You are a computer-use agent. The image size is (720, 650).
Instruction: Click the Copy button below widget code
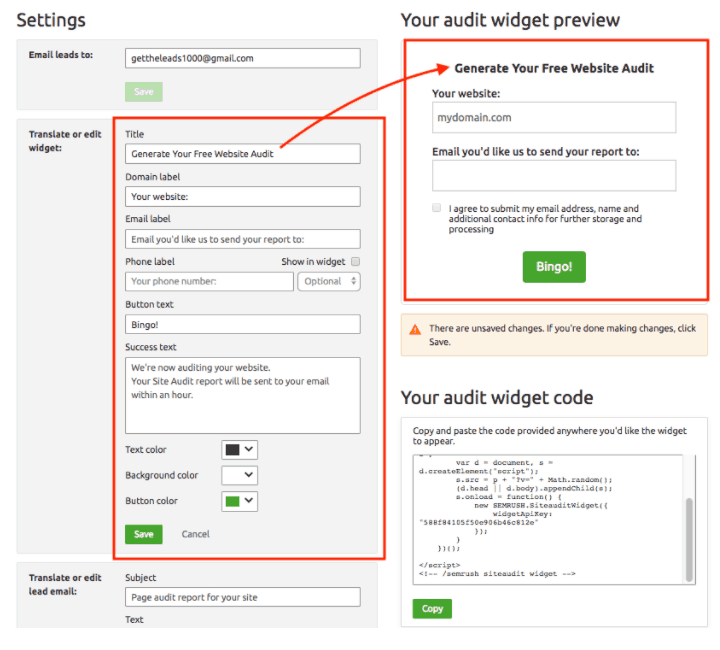tap(432, 608)
